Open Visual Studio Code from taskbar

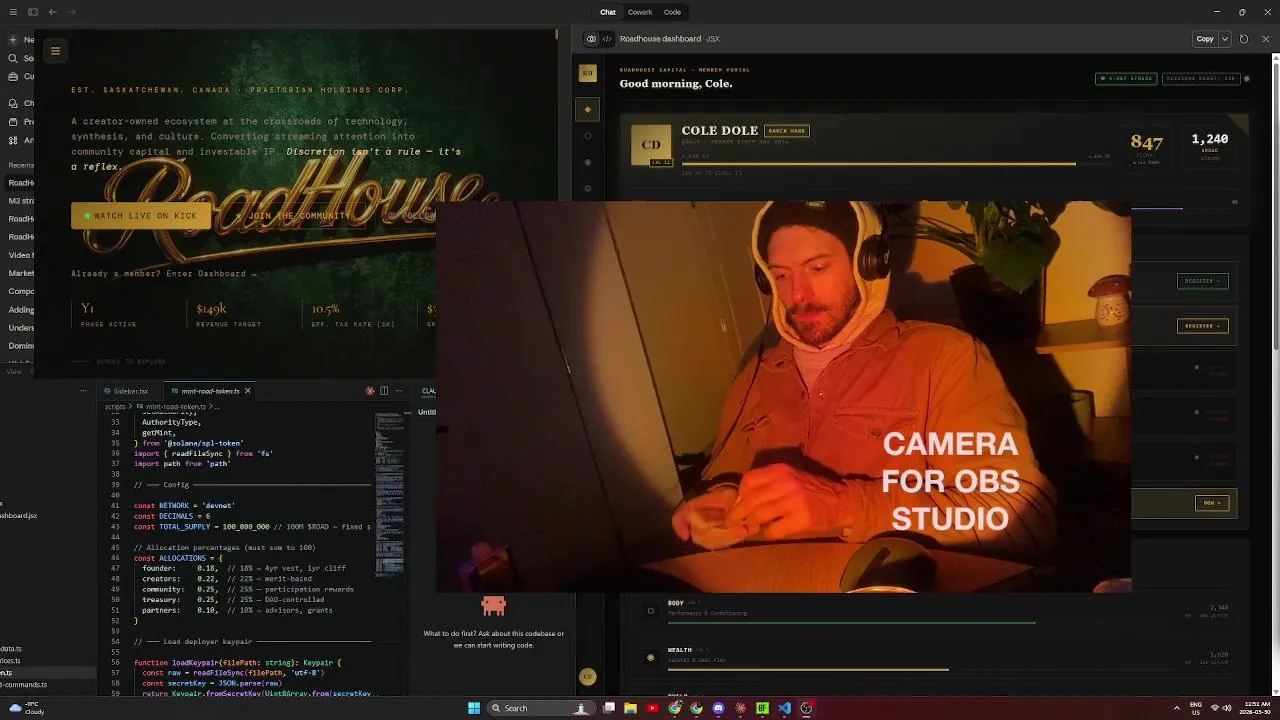tap(784, 708)
